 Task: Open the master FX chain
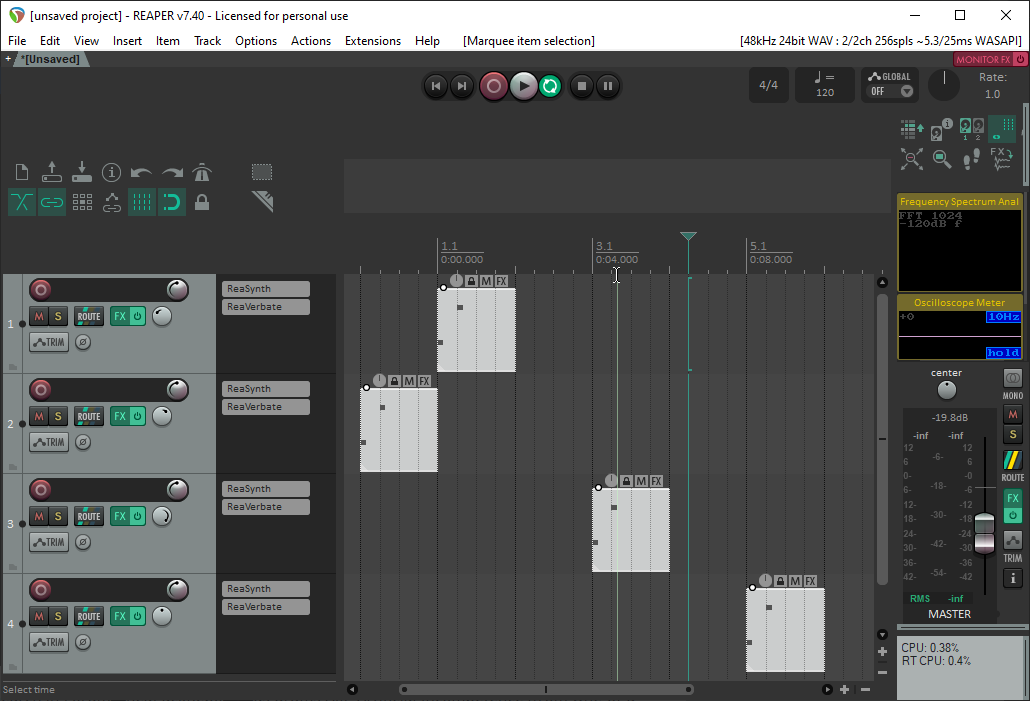1012,498
